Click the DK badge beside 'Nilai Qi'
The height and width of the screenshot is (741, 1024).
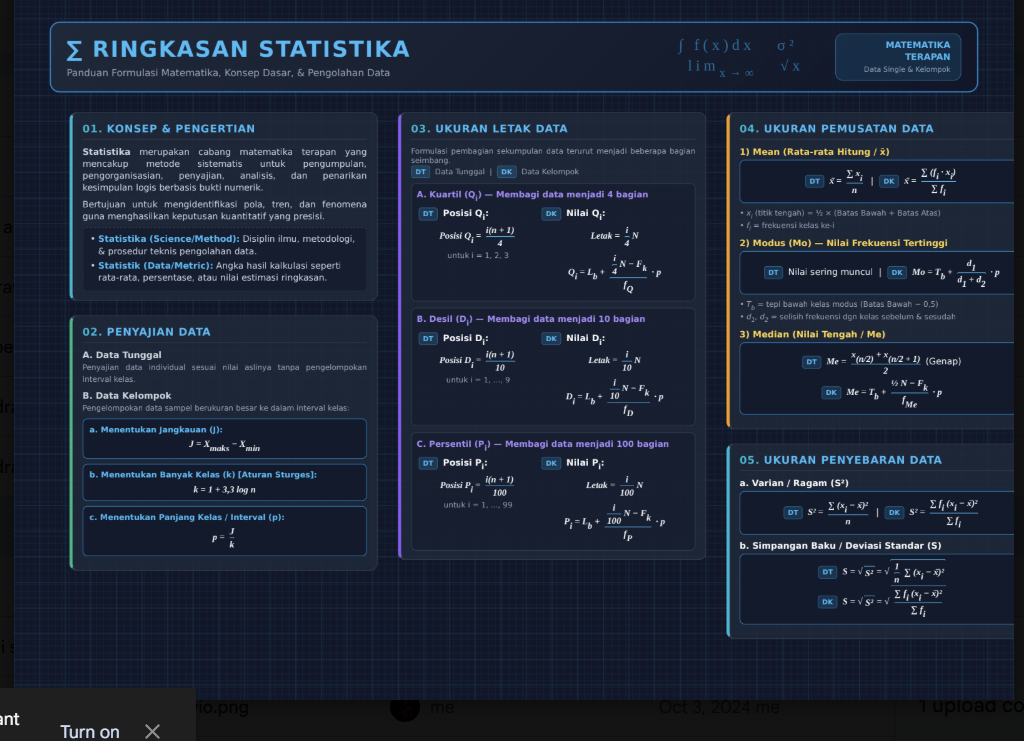(551, 213)
